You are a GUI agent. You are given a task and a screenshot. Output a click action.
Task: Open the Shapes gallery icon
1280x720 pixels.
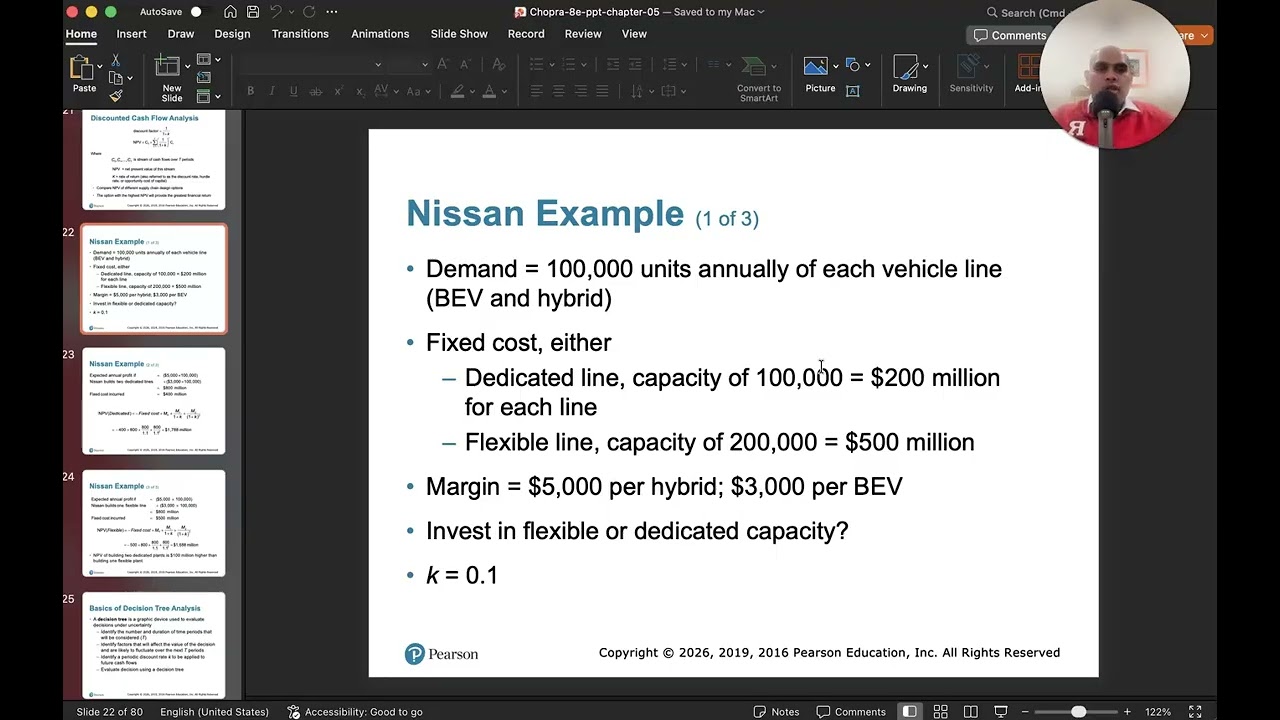coord(853,65)
